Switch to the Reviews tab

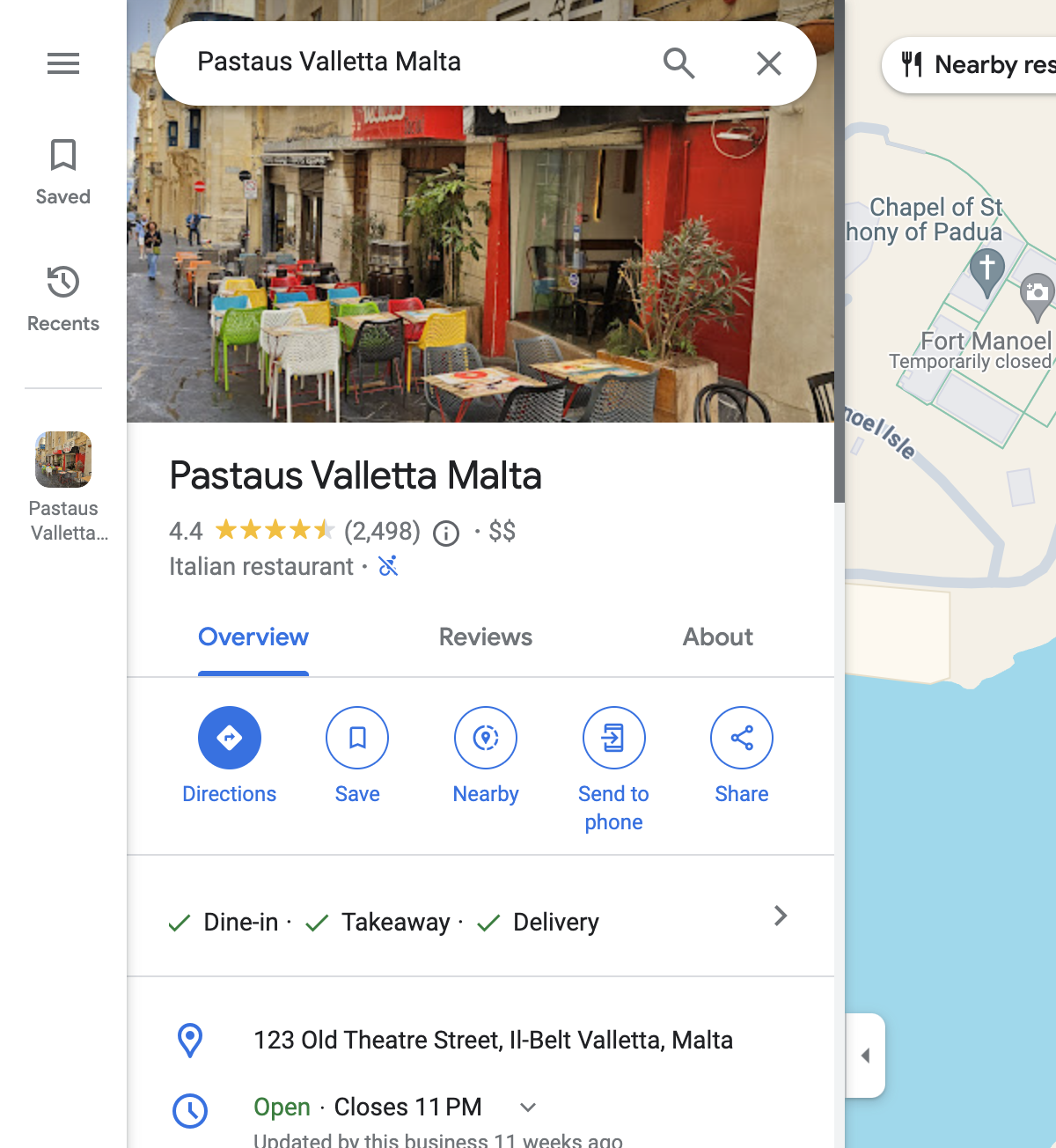point(486,637)
